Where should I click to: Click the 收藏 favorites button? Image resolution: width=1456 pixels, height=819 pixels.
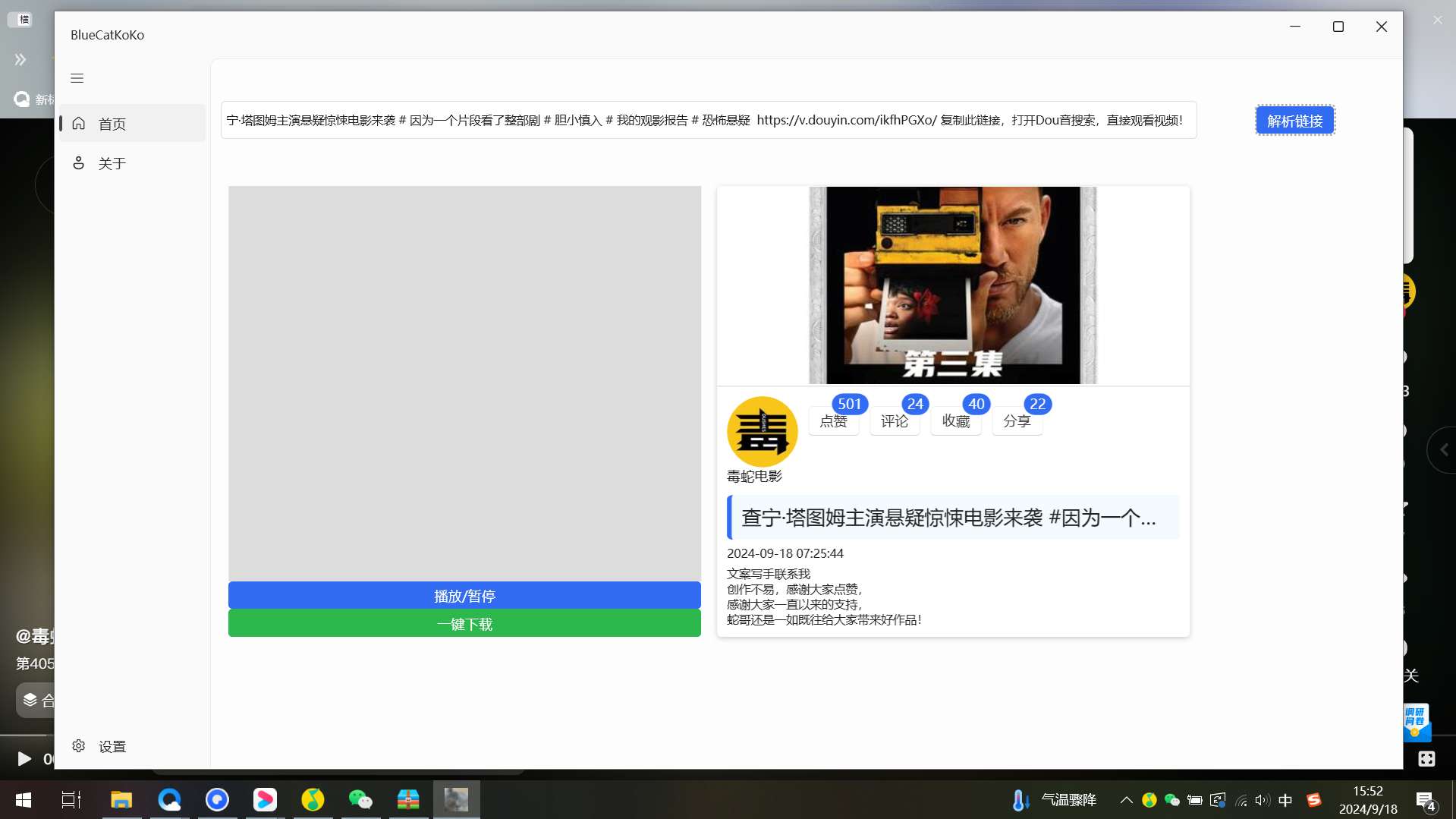pyautogui.click(x=956, y=421)
